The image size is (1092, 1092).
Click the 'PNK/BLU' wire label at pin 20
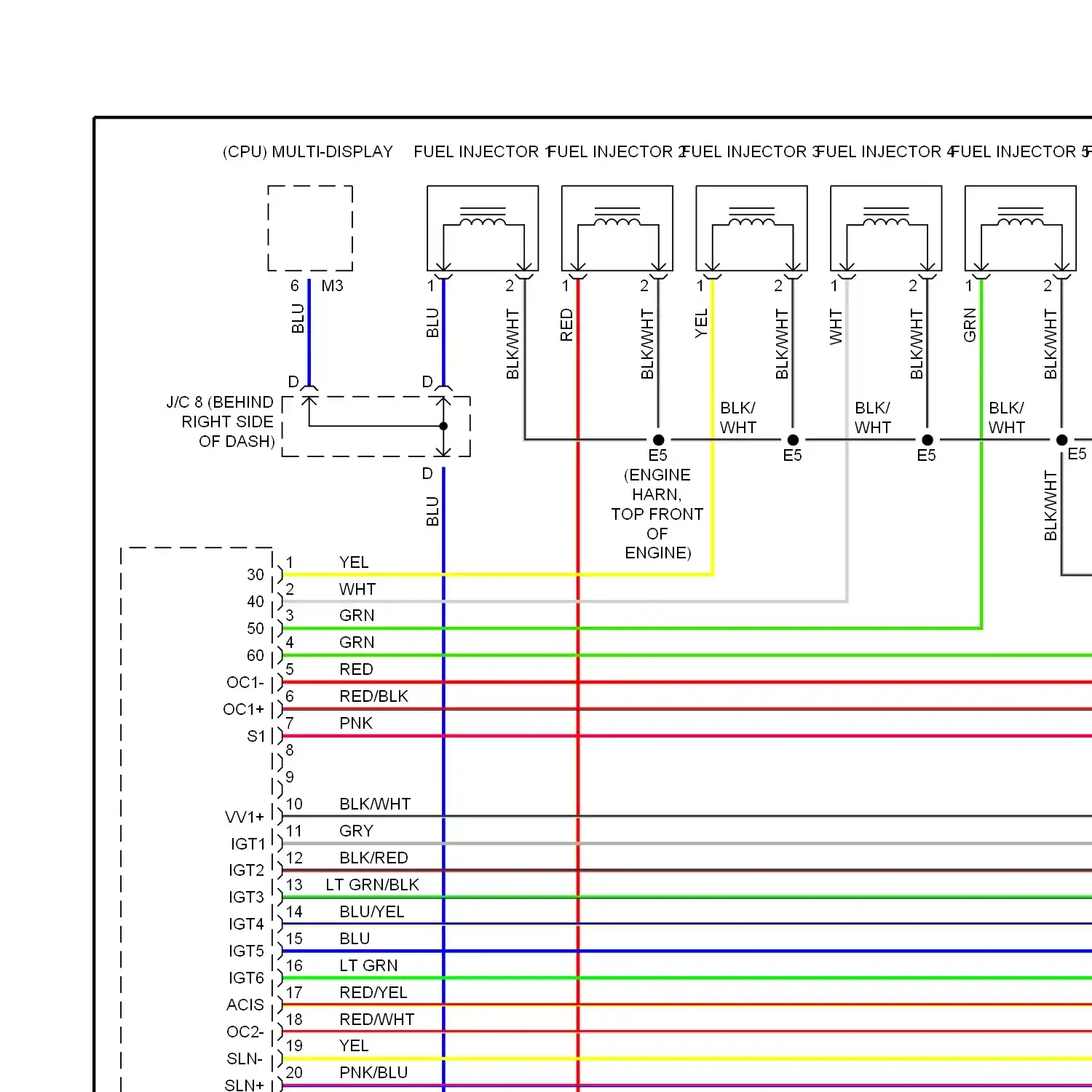[373, 1072]
